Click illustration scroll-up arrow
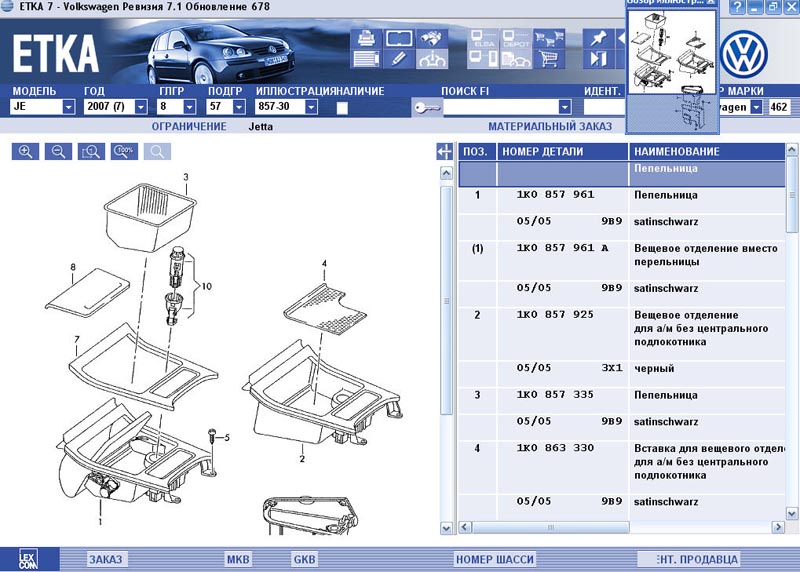This screenshot has width=800, height=572. coord(446,173)
